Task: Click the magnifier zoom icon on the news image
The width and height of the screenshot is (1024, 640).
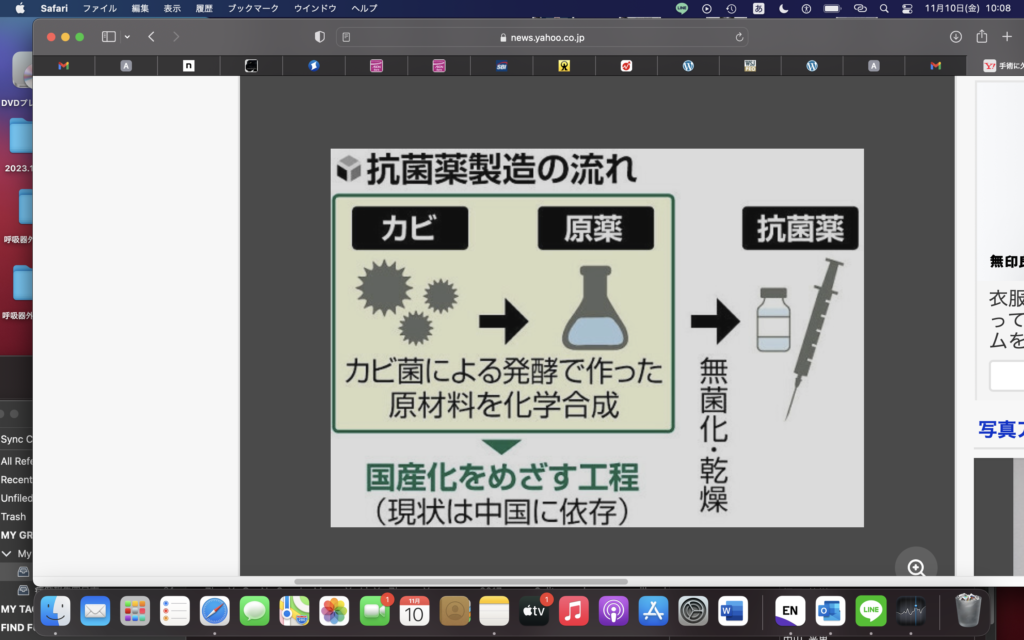Action: 915,568
